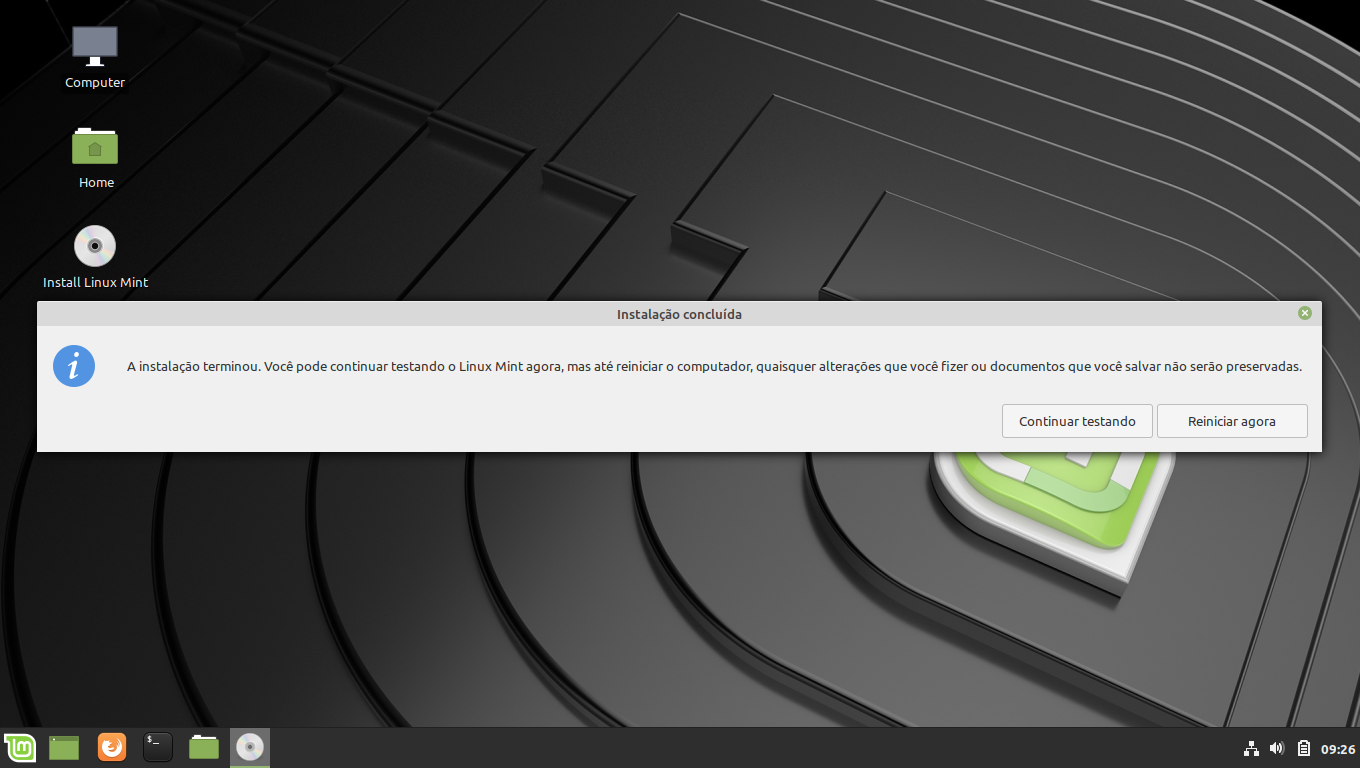Click the Show Desktop panel icon

point(64,747)
